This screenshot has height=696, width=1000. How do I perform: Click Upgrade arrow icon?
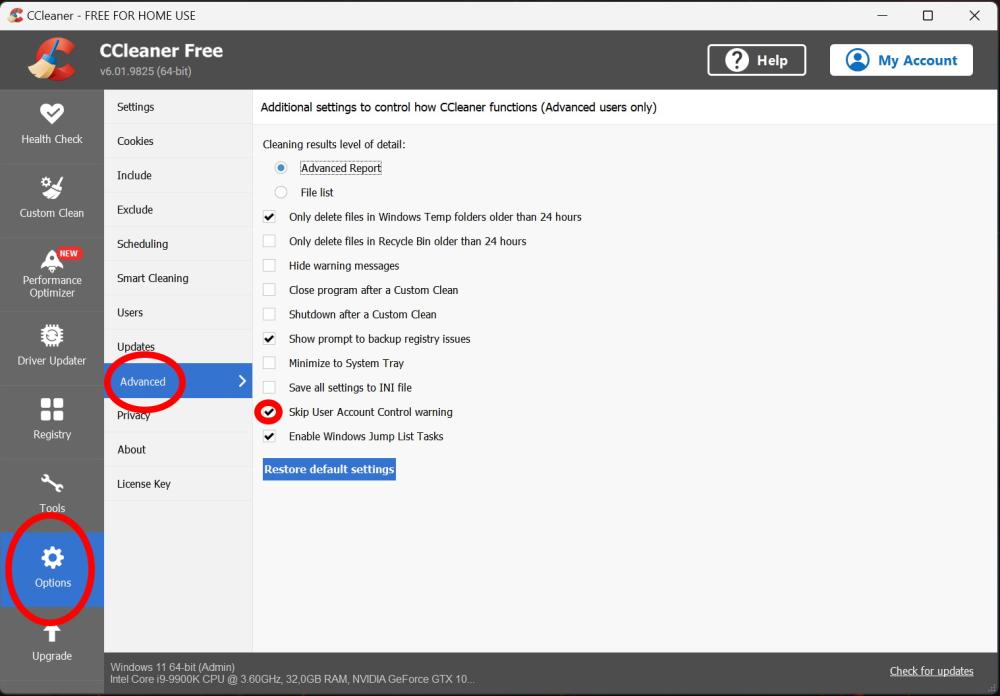52,633
